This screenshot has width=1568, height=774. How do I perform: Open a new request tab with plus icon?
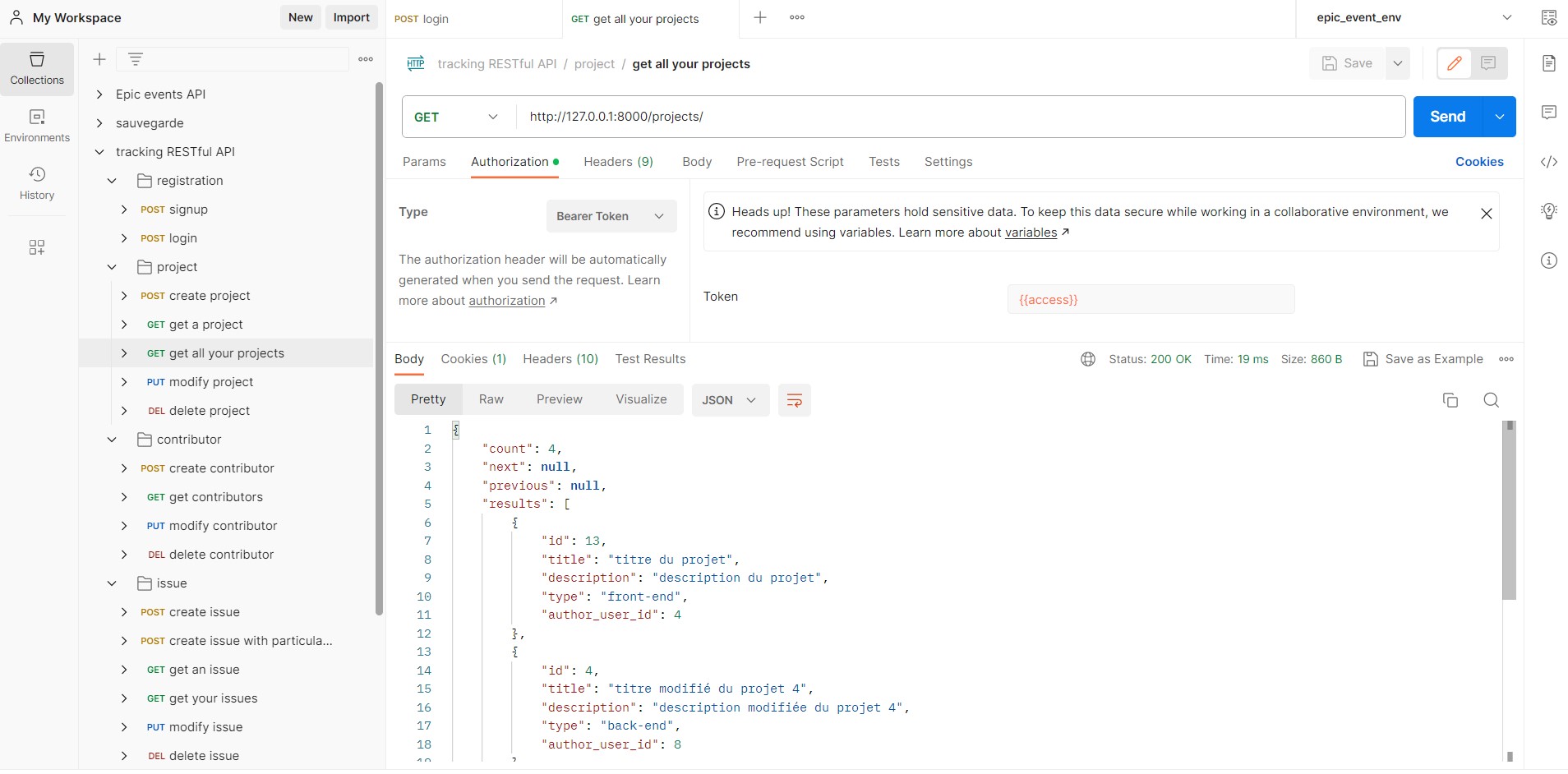[760, 17]
